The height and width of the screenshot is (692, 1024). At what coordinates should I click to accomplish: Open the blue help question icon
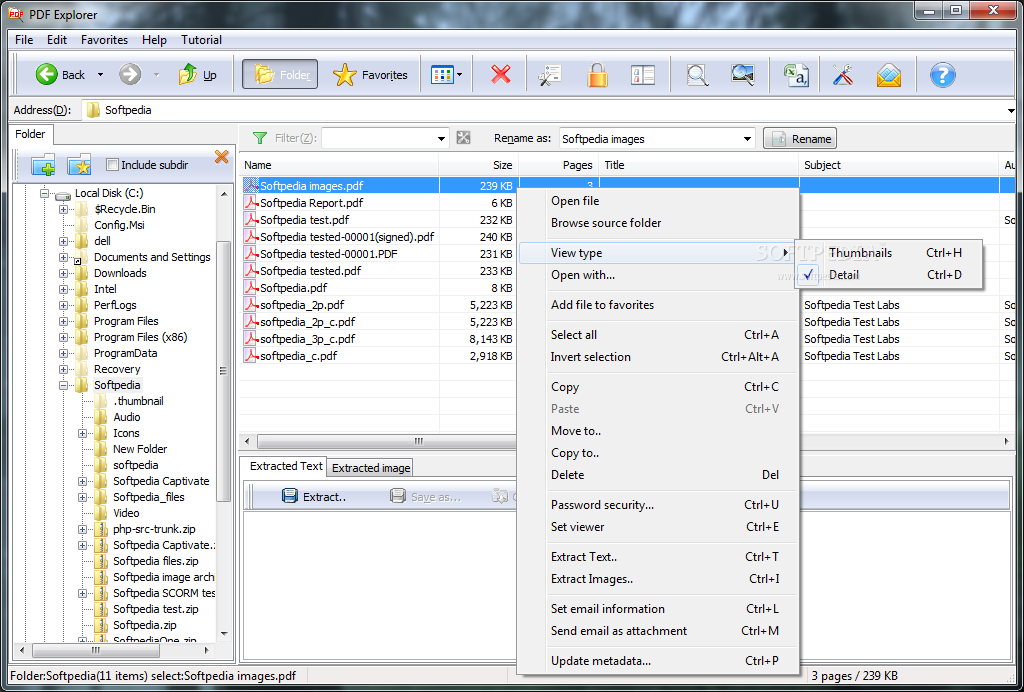(942, 74)
